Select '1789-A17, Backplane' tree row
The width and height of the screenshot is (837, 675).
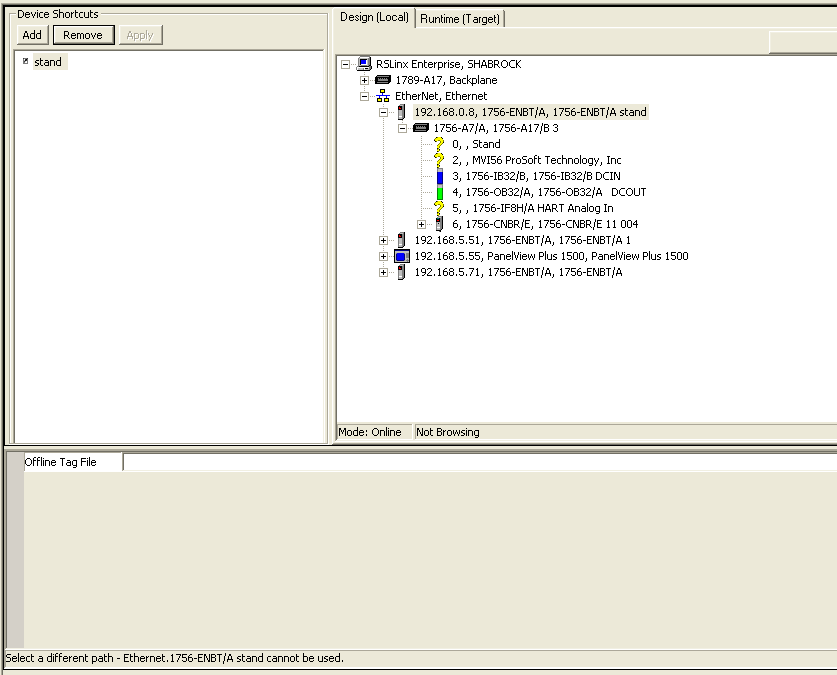[446, 80]
